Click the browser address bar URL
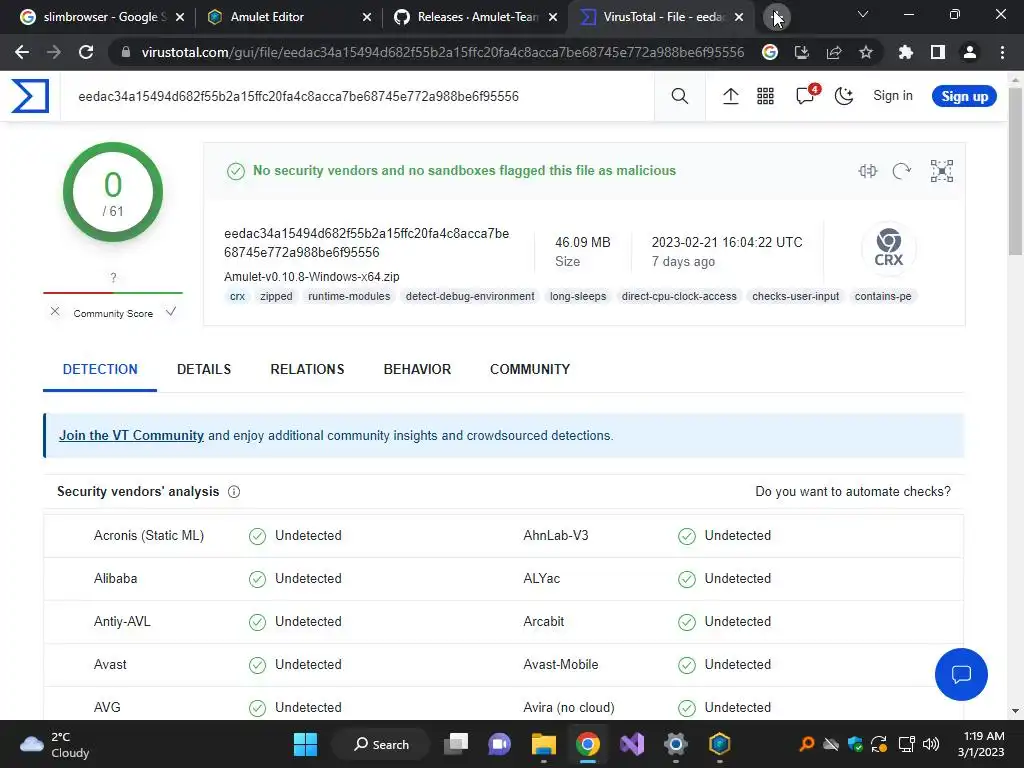Viewport: 1024px width, 768px height. pos(442,52)
